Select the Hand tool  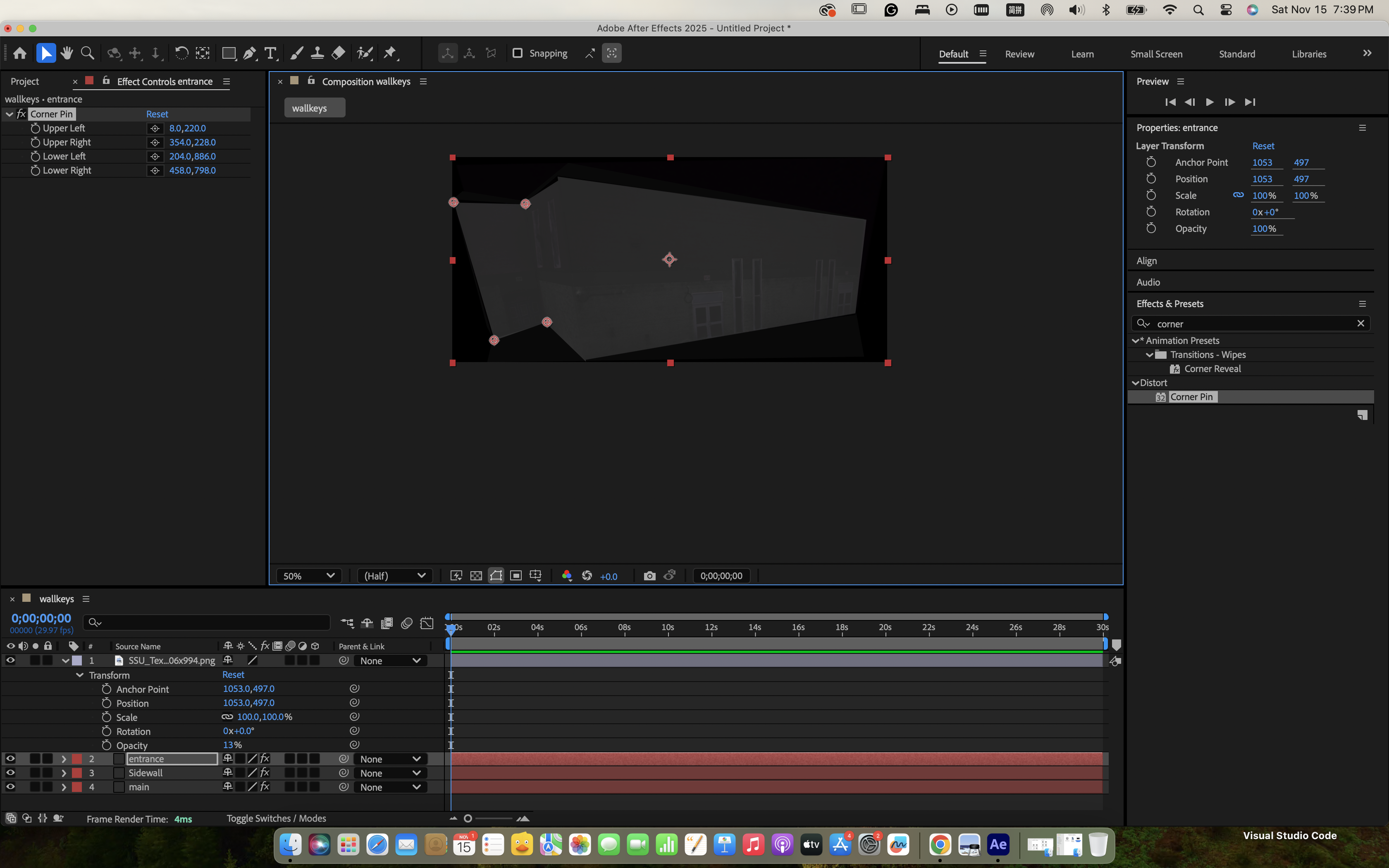[x=67, y=53]
